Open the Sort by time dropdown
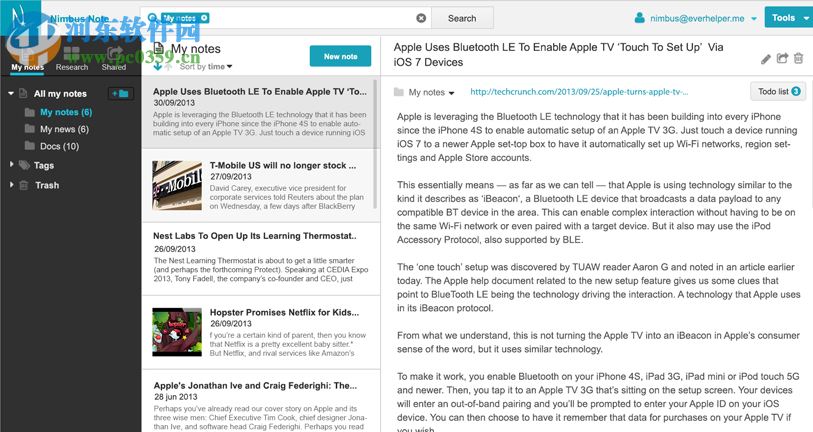813x432 pixels. click(206, 67)
